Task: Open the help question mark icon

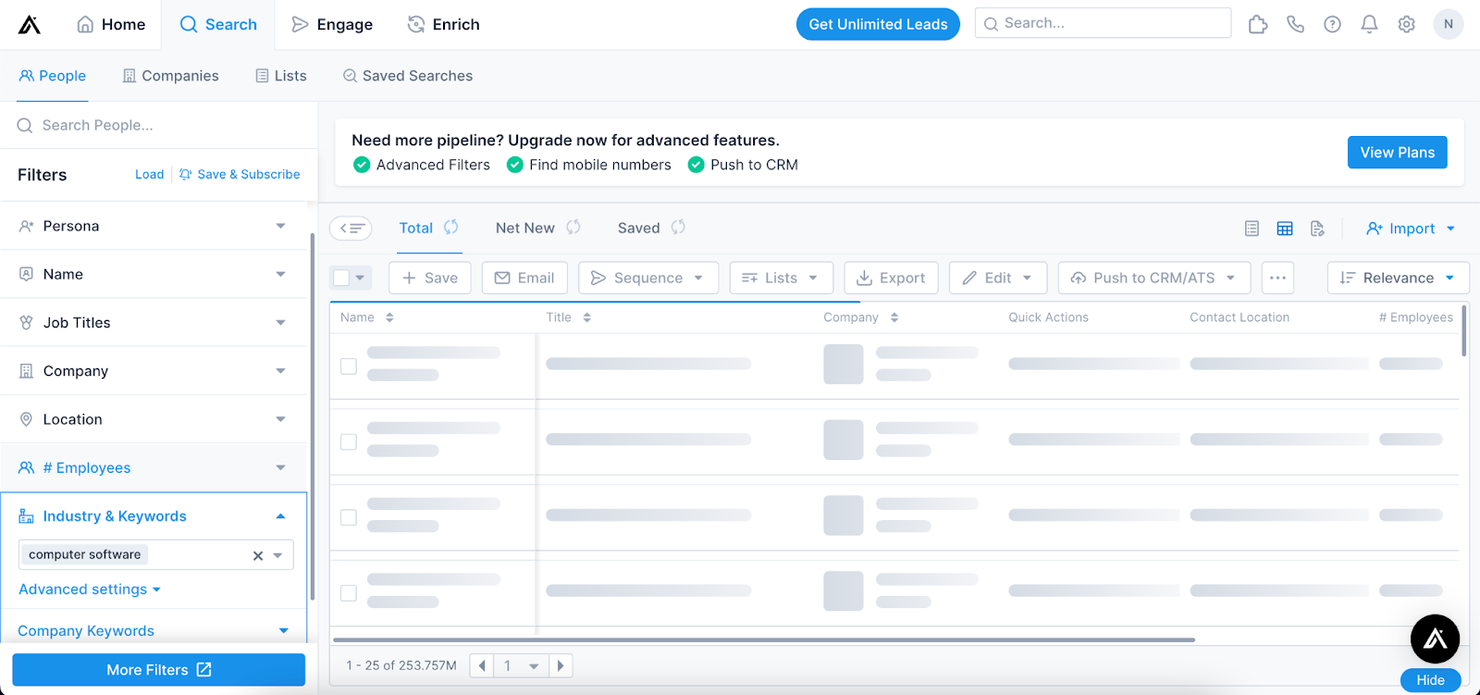Action: click(1332, 23)
